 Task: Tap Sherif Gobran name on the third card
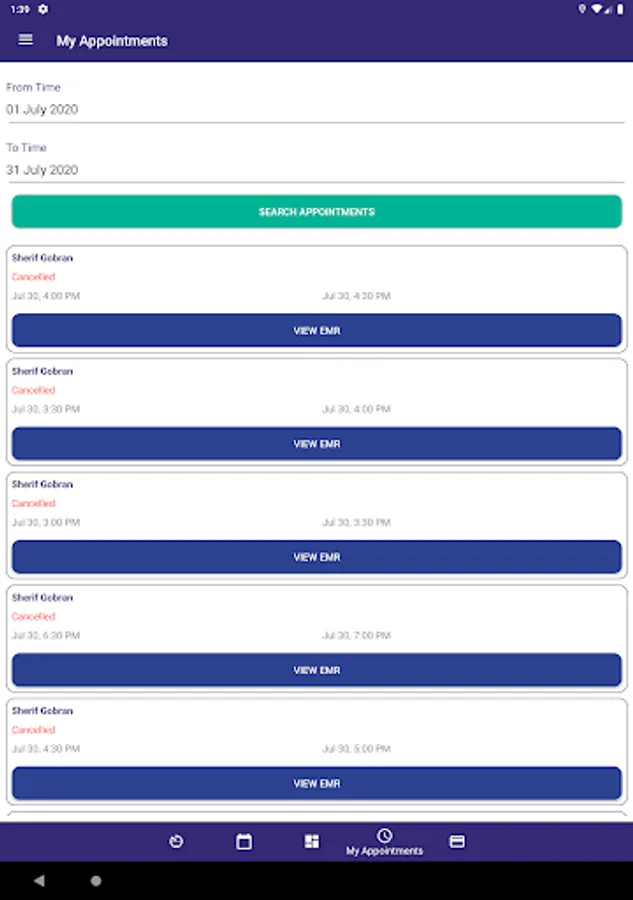41,484
